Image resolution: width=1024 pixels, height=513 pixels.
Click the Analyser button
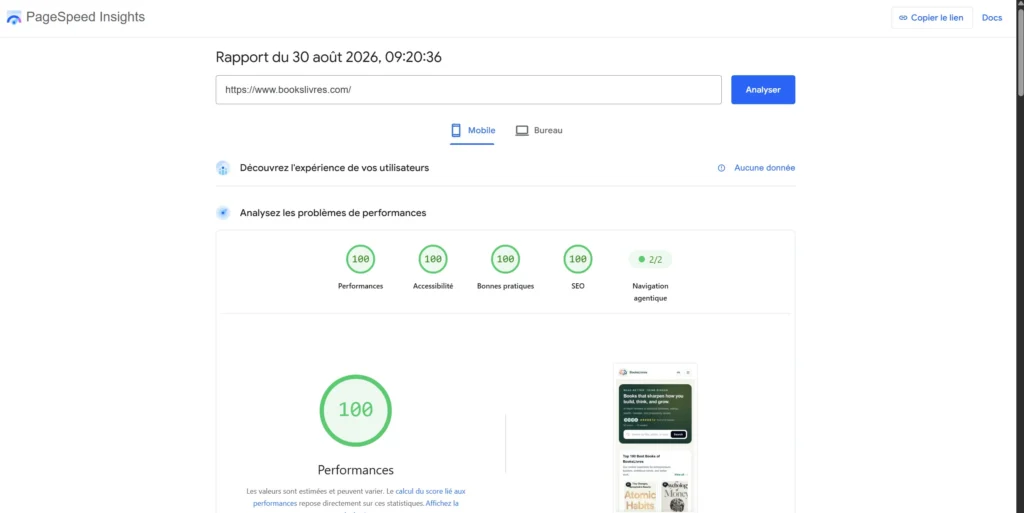[763, 89]
